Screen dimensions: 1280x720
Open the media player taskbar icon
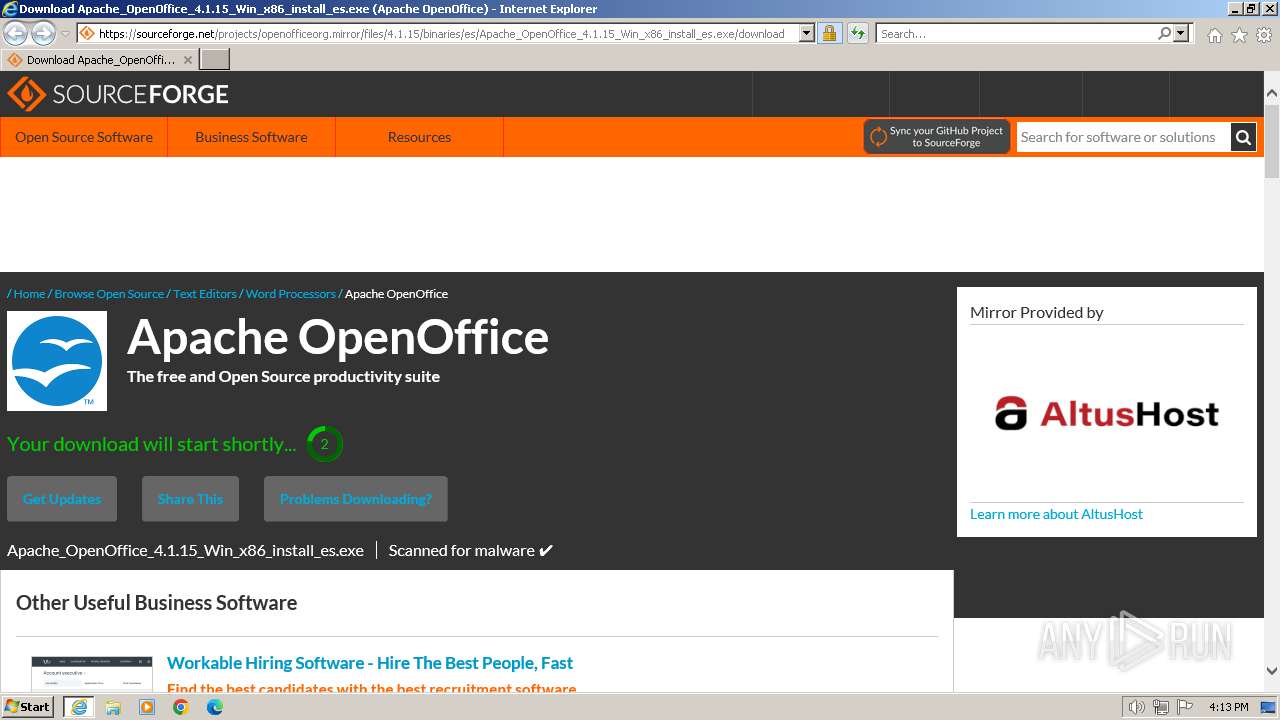[147, 707]
